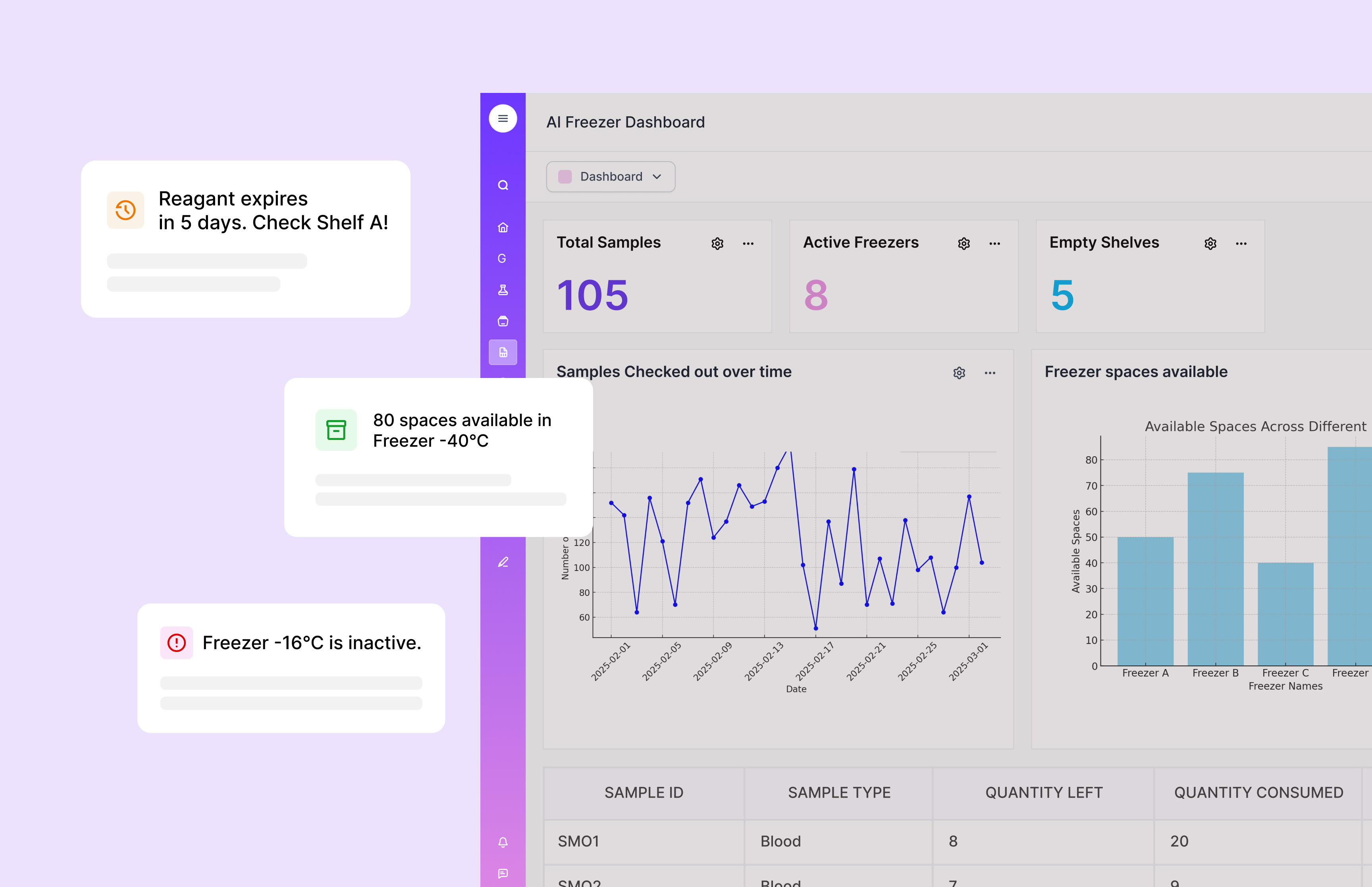
Task: Select the Home icon in the purple sidebar
Action: pyautogui.click(x=503, y=227)
